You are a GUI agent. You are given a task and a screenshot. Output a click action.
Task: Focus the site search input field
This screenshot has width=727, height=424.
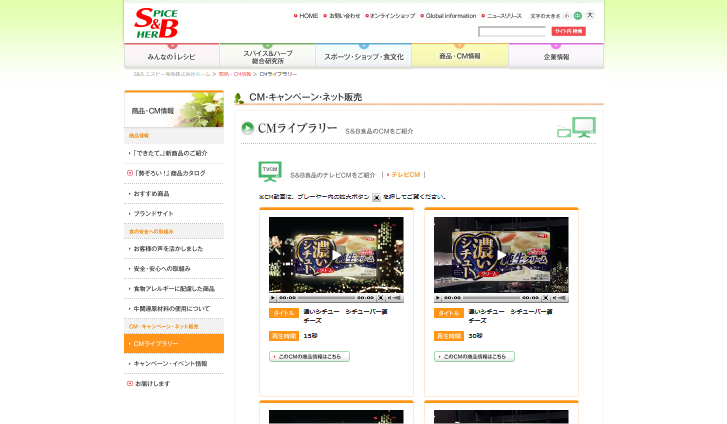tap(512, 32)
